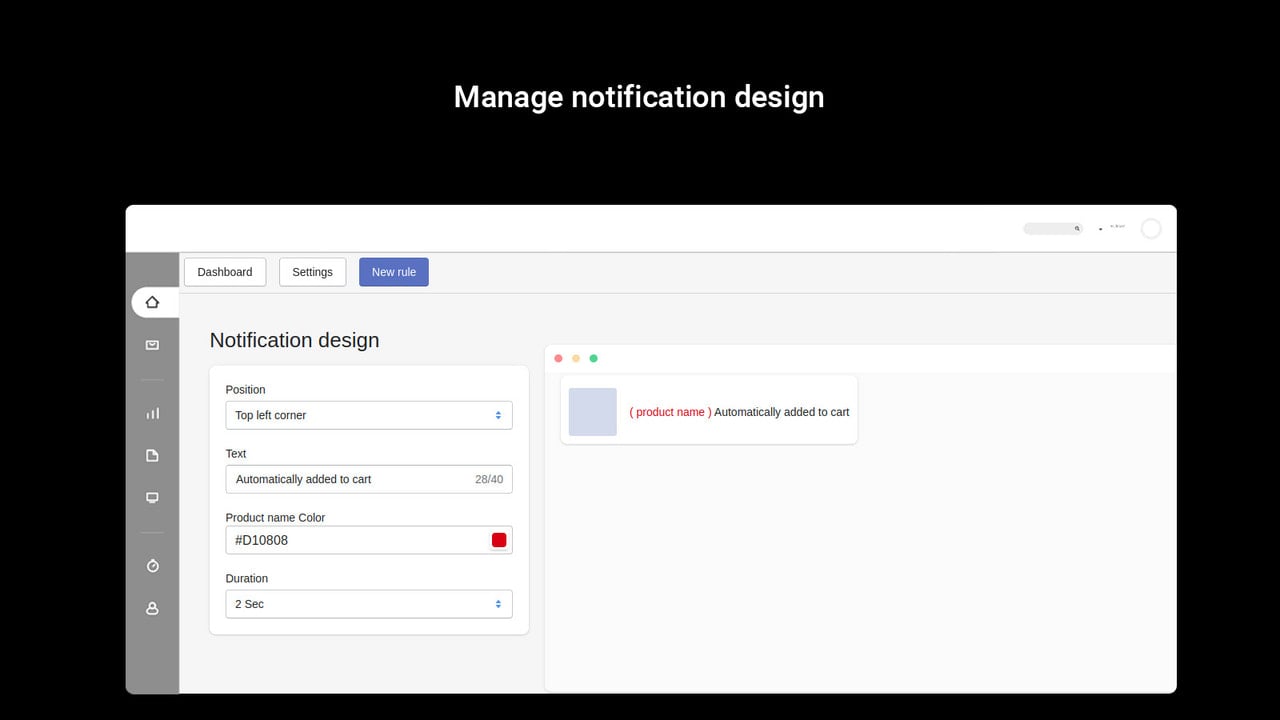Open the timer clock sidebar icon

click(152, 566)
